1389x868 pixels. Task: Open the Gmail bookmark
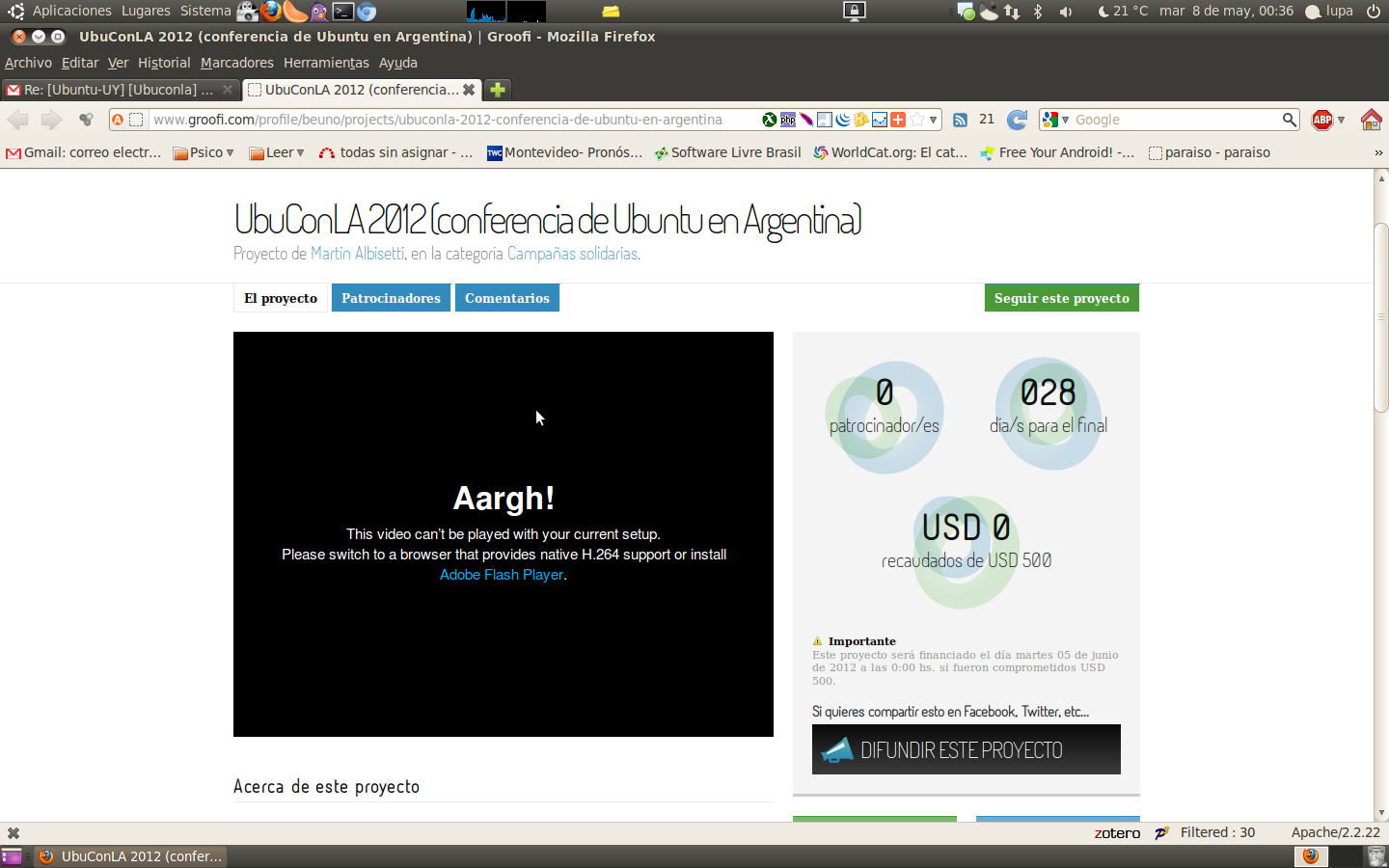(x=84, y=152)
